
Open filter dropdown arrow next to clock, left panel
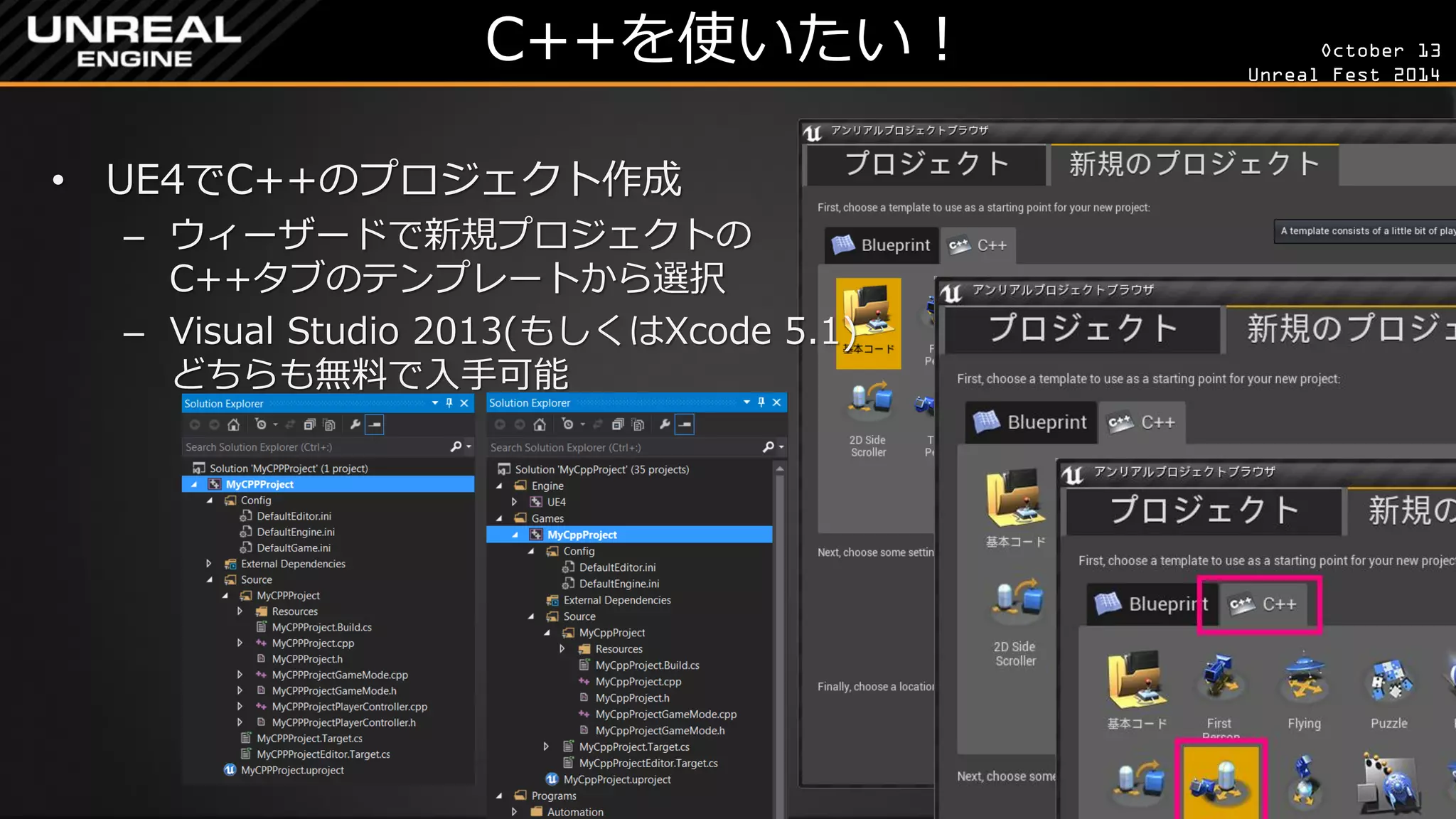pos(275,425)
